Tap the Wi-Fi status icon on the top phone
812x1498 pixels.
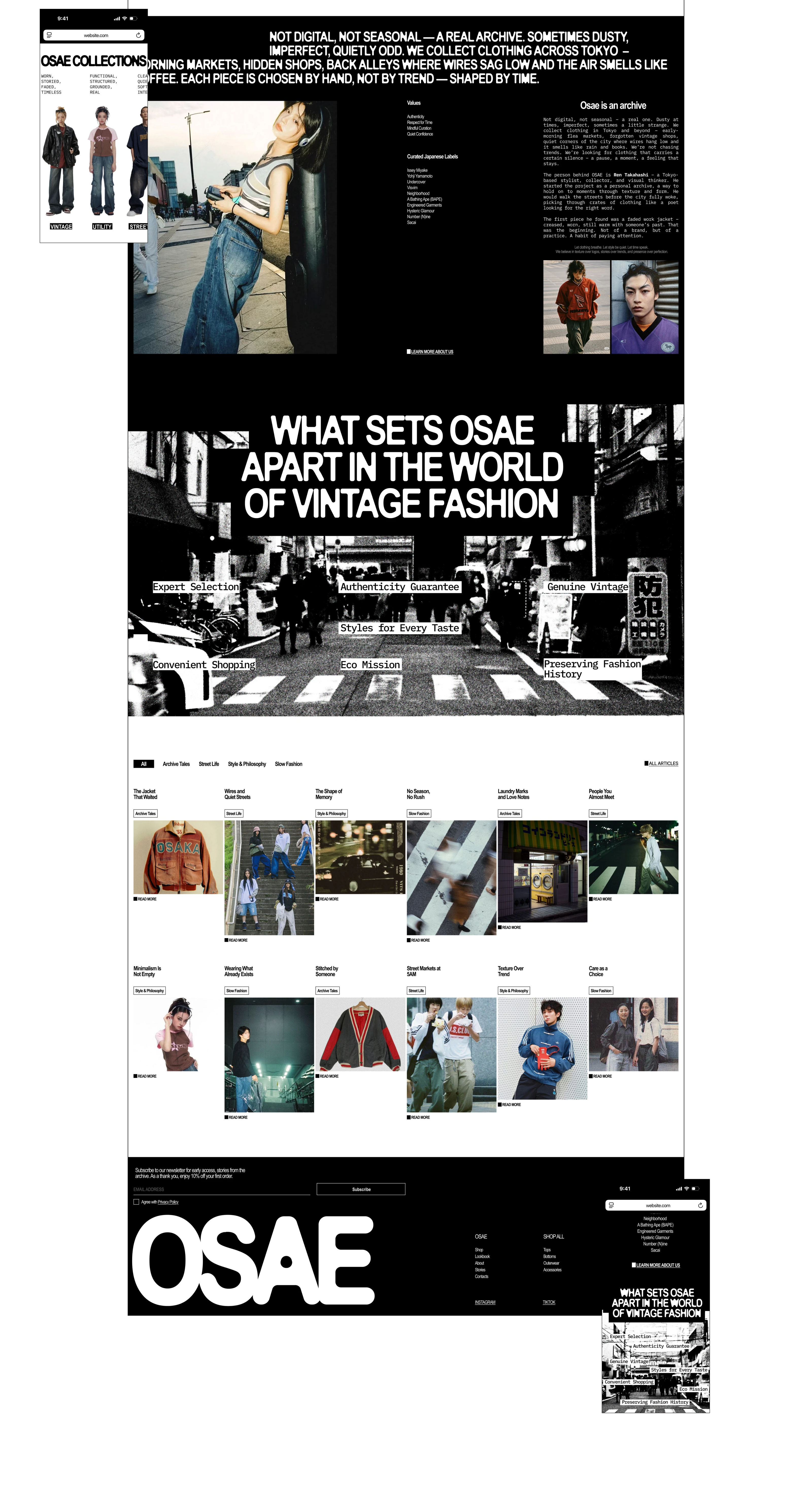click(124, 19)
